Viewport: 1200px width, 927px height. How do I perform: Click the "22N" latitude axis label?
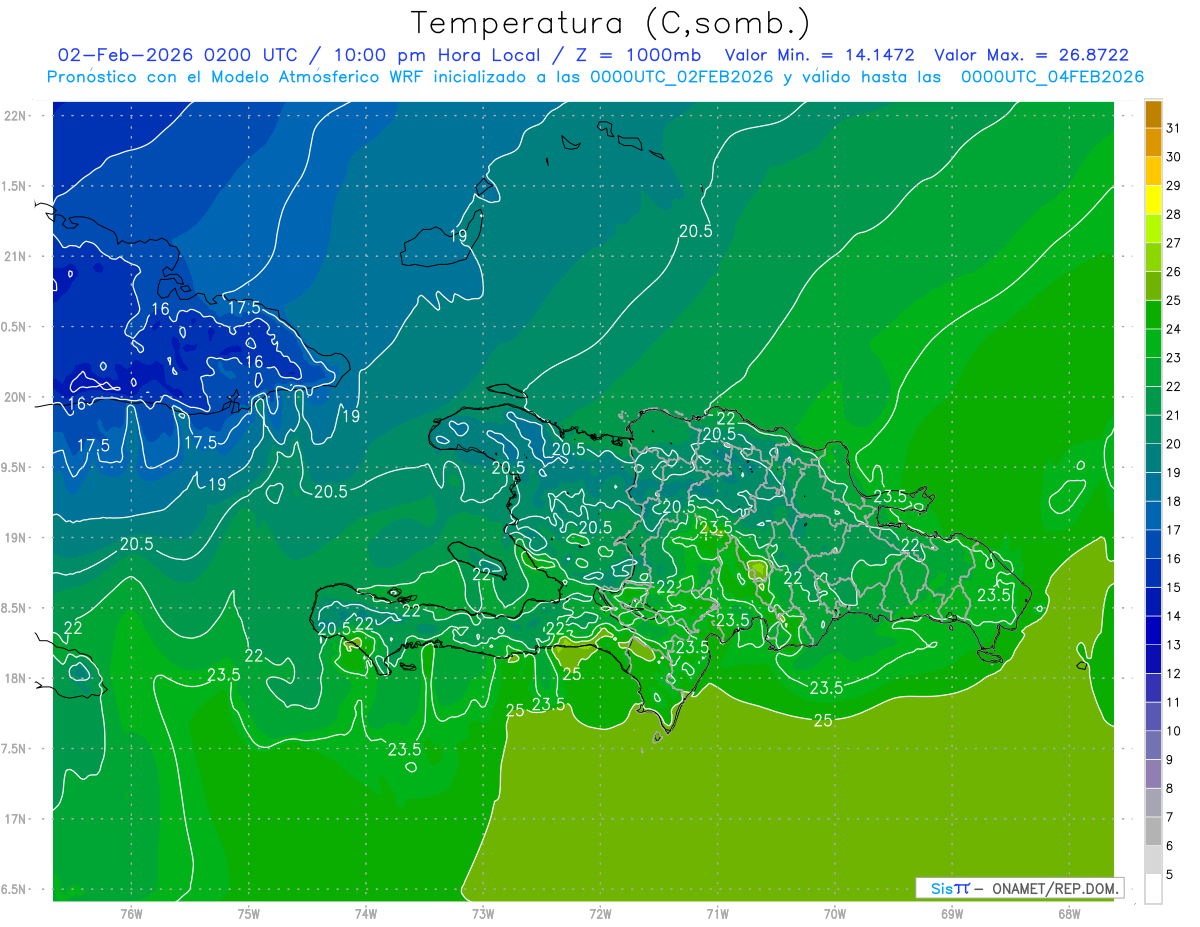(16, 116)
